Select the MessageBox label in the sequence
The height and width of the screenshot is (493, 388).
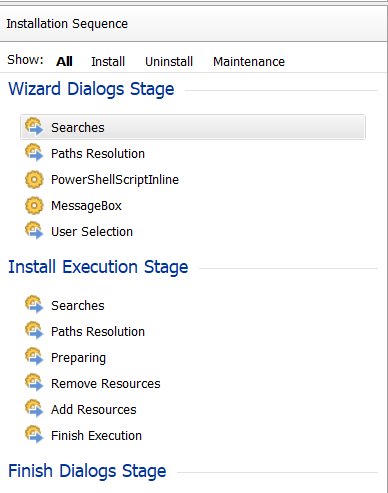(86, 206)
